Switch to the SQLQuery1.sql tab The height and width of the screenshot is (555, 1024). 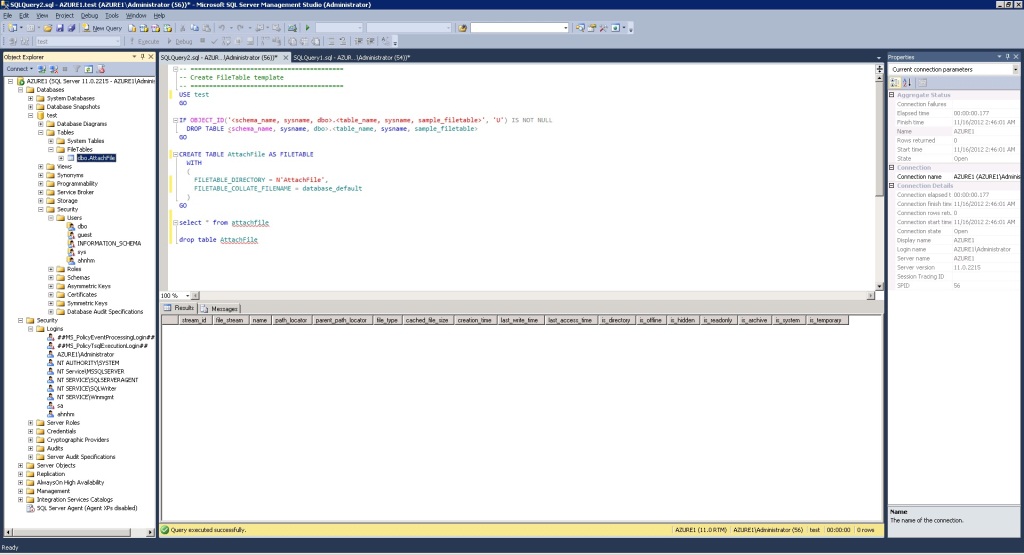[x=351, y=57]
